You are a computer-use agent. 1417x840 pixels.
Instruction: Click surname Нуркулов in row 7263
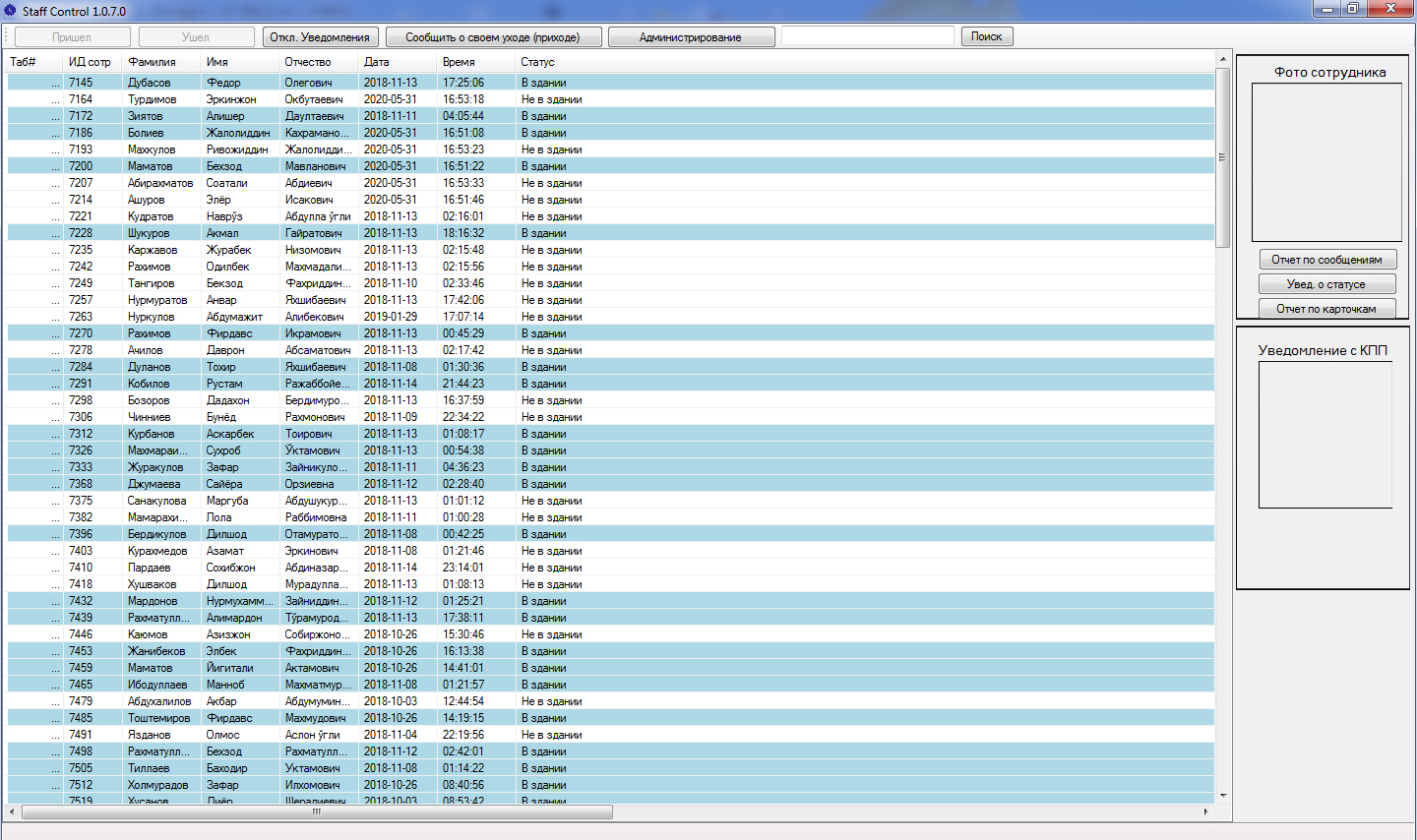click(151, 317)
